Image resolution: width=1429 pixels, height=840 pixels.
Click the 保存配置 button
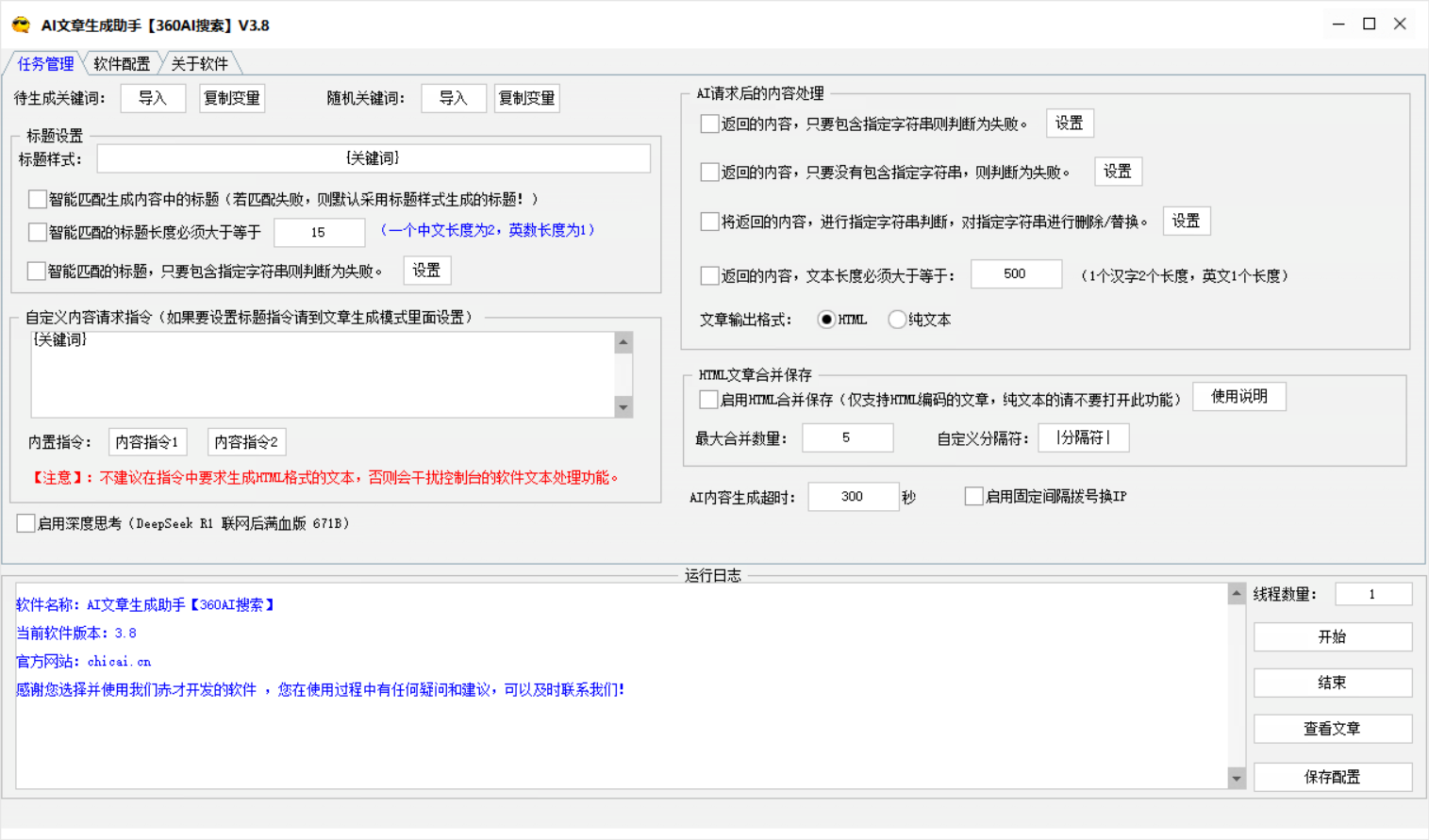(1333, 777)
